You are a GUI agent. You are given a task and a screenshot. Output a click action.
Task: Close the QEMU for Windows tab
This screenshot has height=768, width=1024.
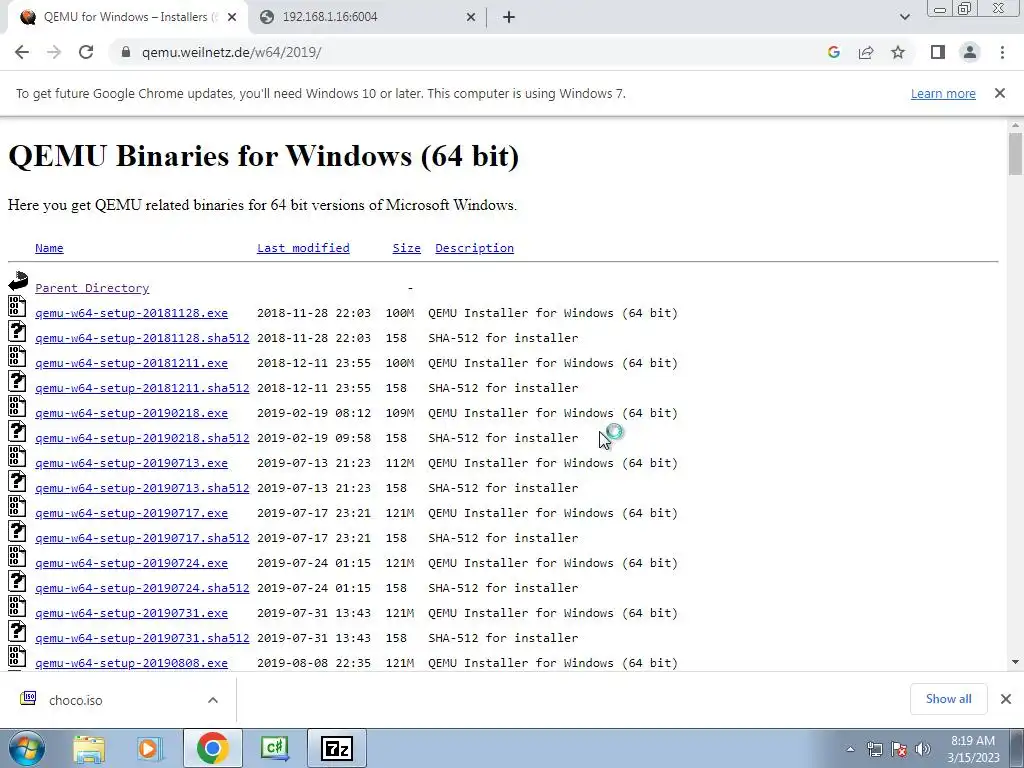point(232,17)
